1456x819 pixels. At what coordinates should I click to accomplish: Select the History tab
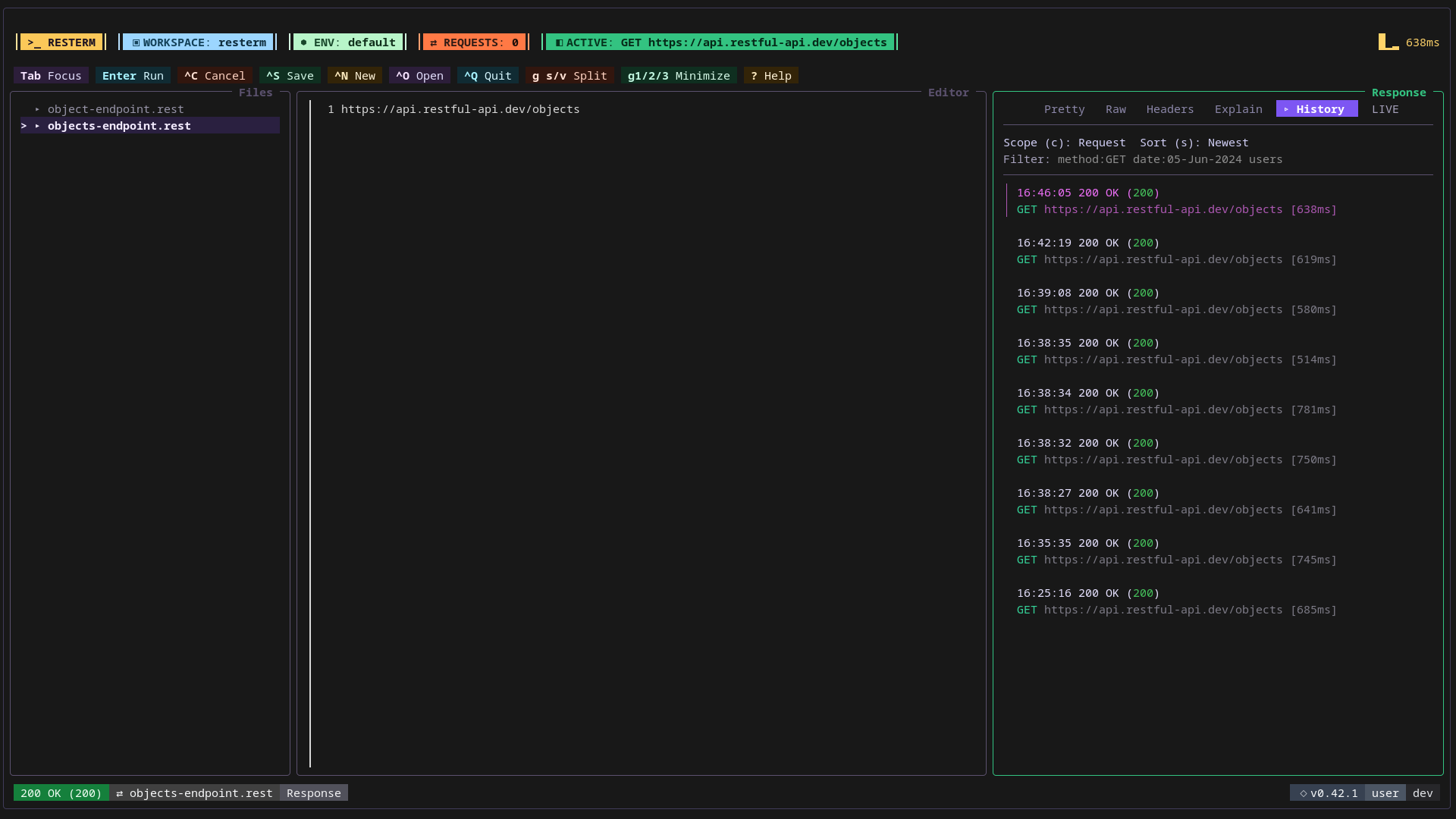pos(1317,109)
